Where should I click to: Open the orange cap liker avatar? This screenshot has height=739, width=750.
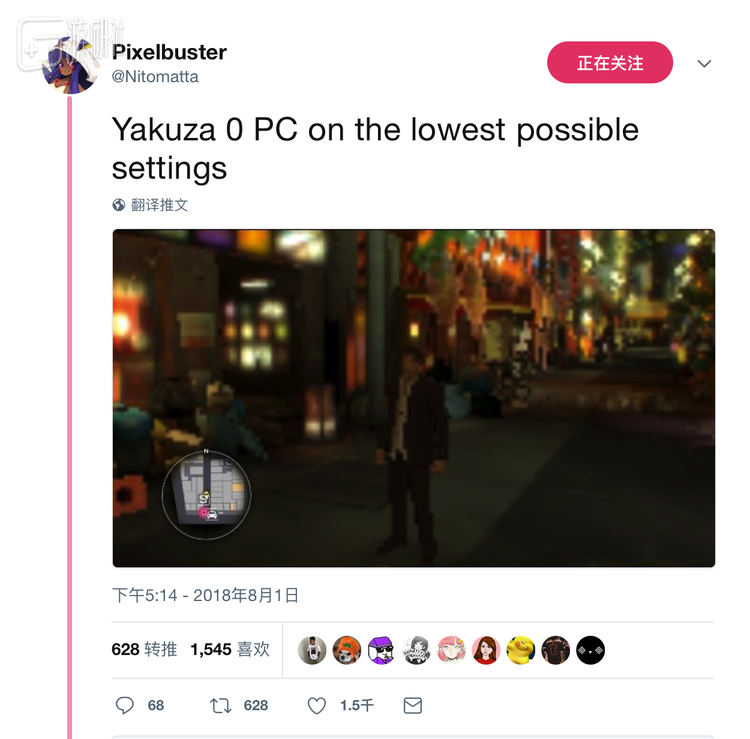[x=347, y=650]
